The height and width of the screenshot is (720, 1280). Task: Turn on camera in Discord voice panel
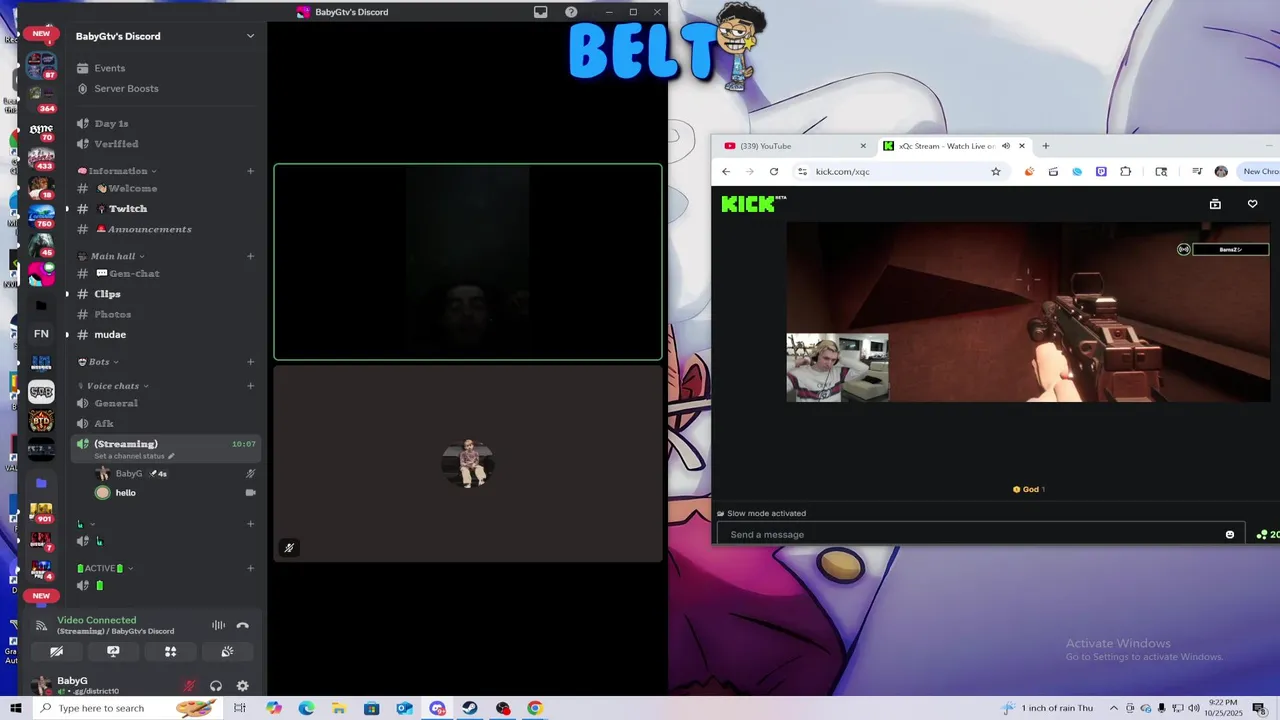tap(56, 652)
